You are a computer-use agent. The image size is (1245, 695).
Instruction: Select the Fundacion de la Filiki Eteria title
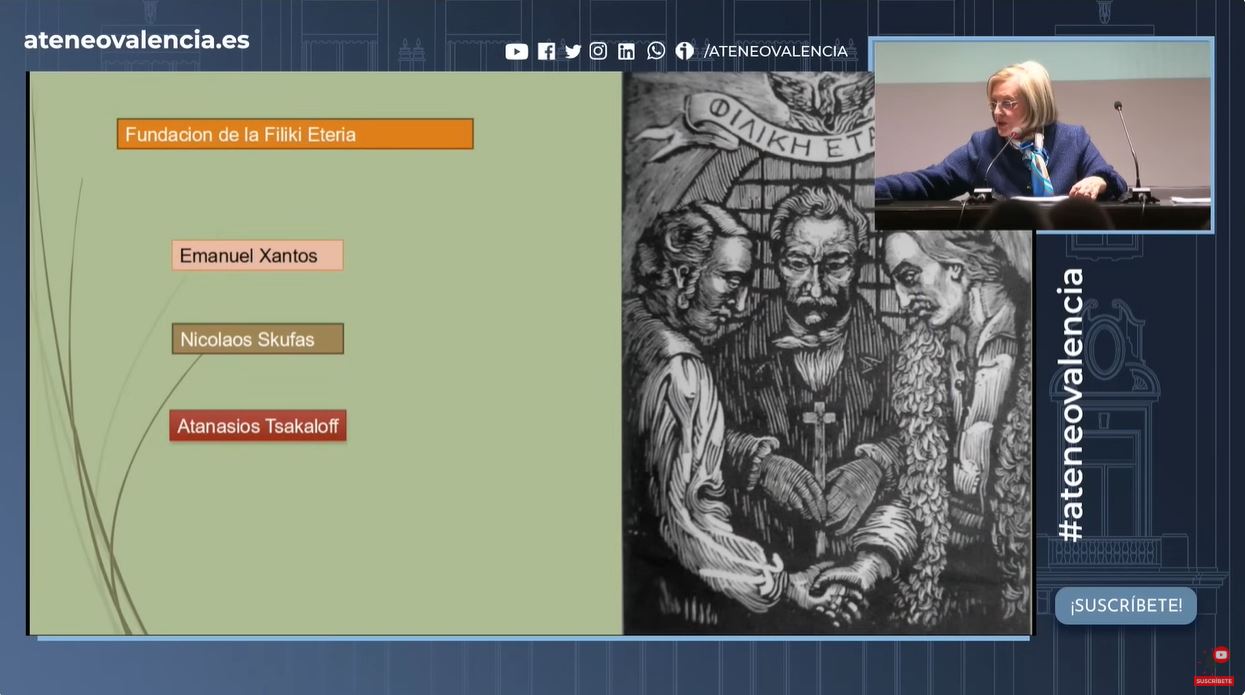tap(295, 134)
